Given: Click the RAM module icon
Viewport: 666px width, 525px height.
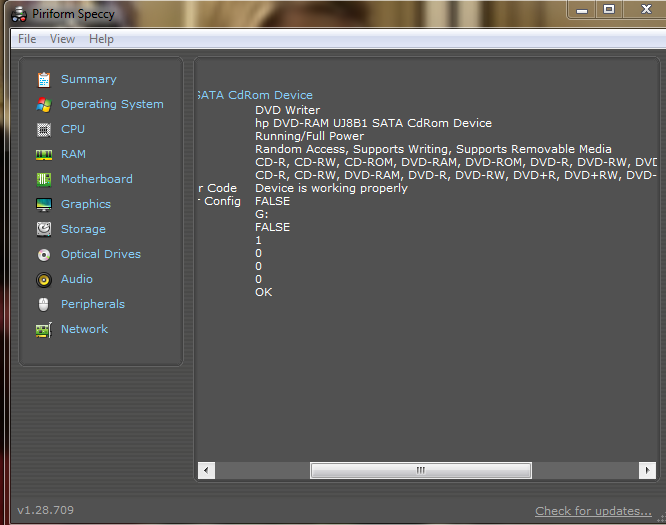Looking at the screenshot, I should [x=43, y=154].
